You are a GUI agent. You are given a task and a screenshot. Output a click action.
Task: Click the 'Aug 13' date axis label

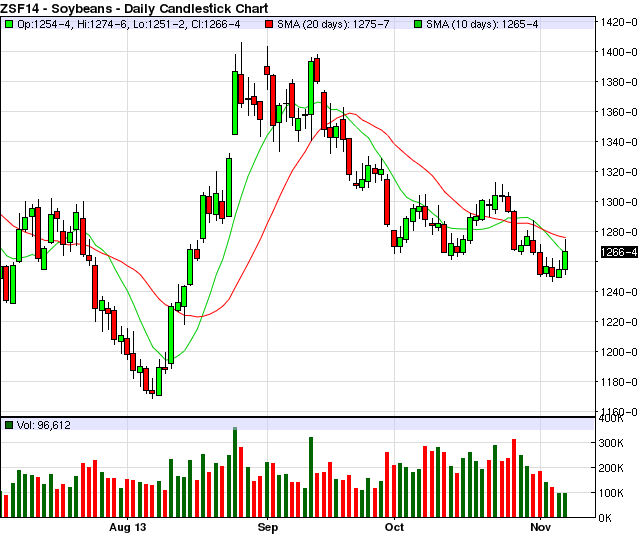click(x=127, y=527)
